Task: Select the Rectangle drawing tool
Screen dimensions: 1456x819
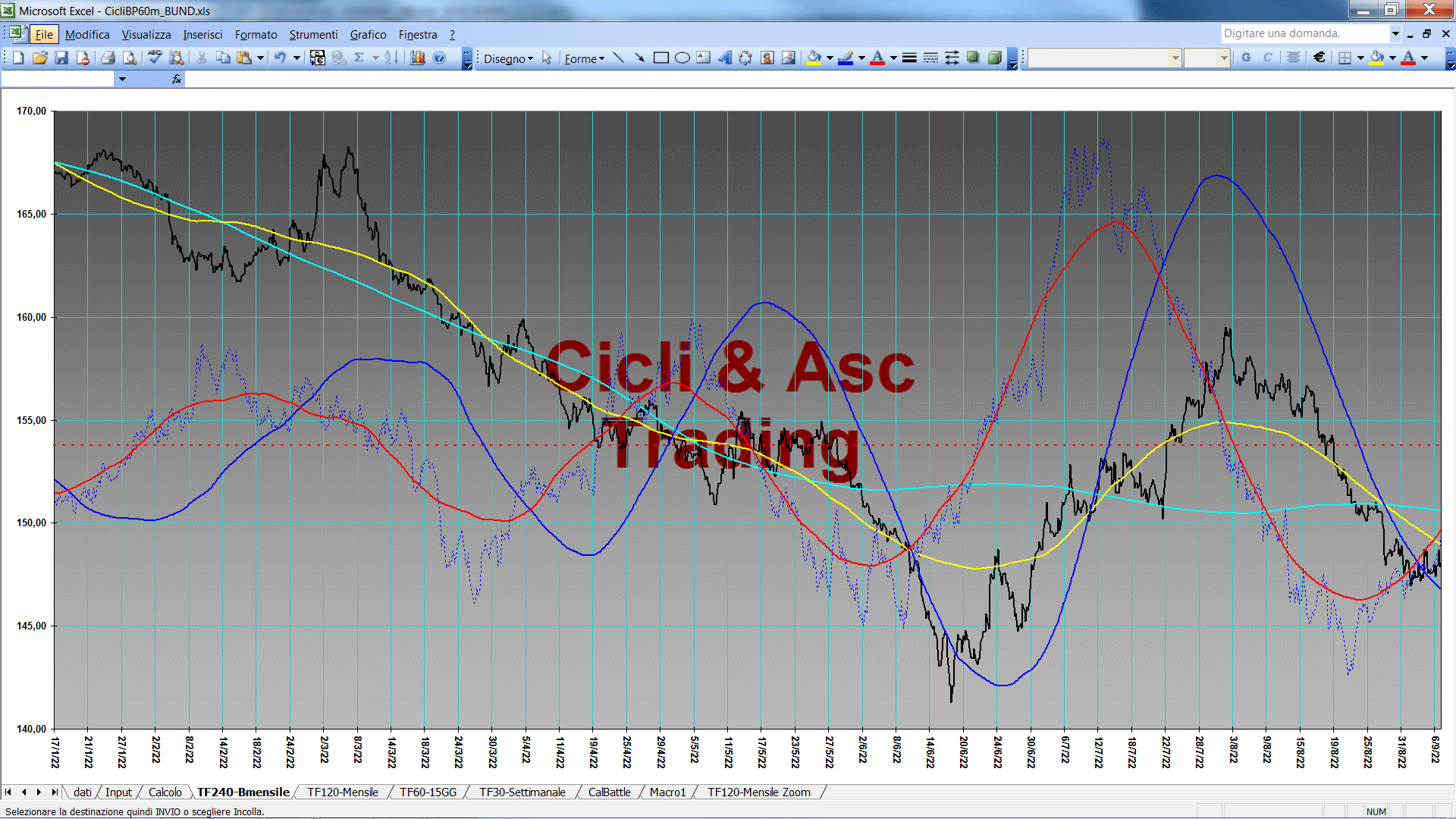Action: [661, 58]
